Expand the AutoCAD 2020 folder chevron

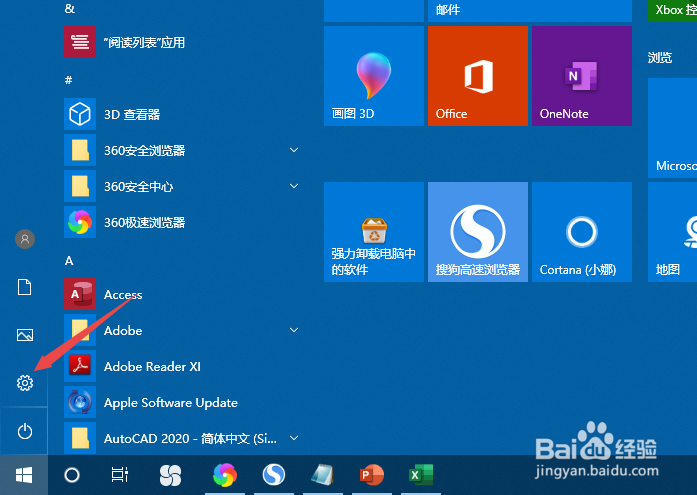coord(294,438)
